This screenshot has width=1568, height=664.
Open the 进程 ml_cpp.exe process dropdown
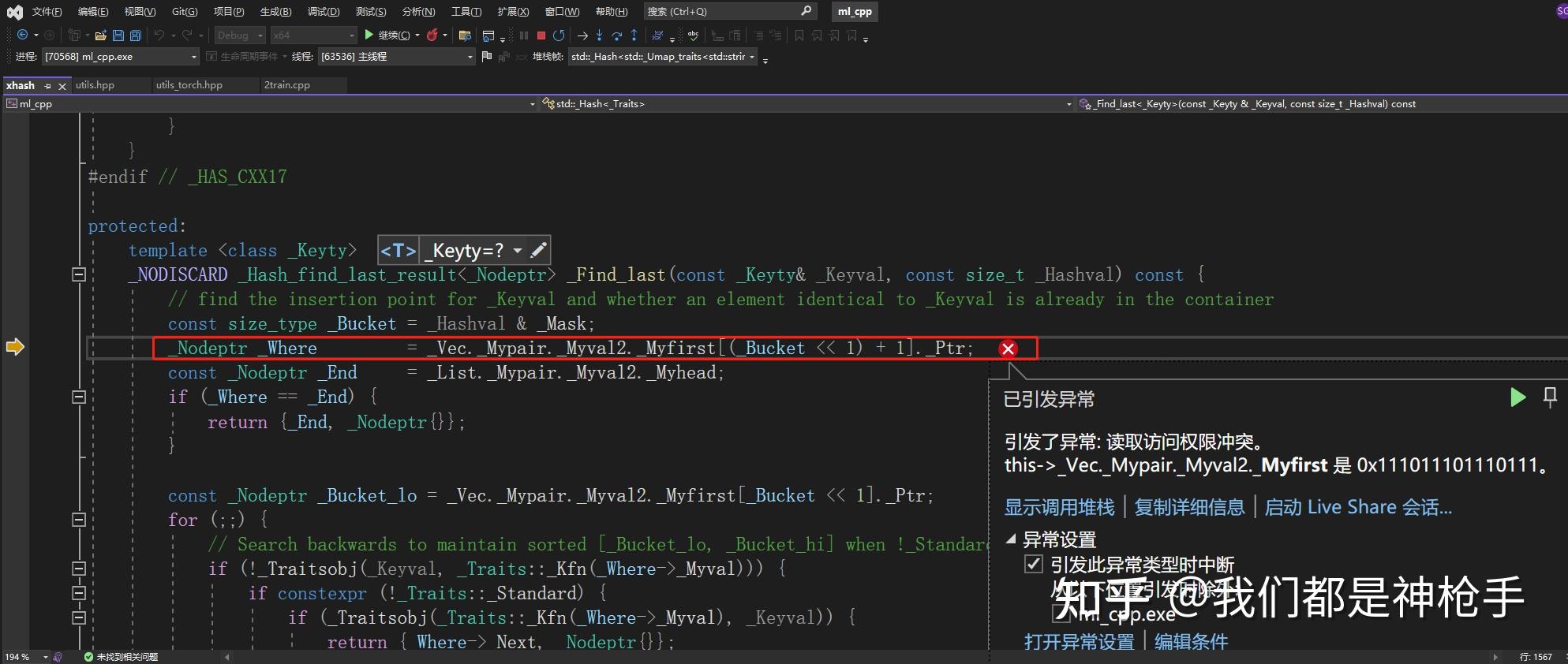tap(121, 57)
